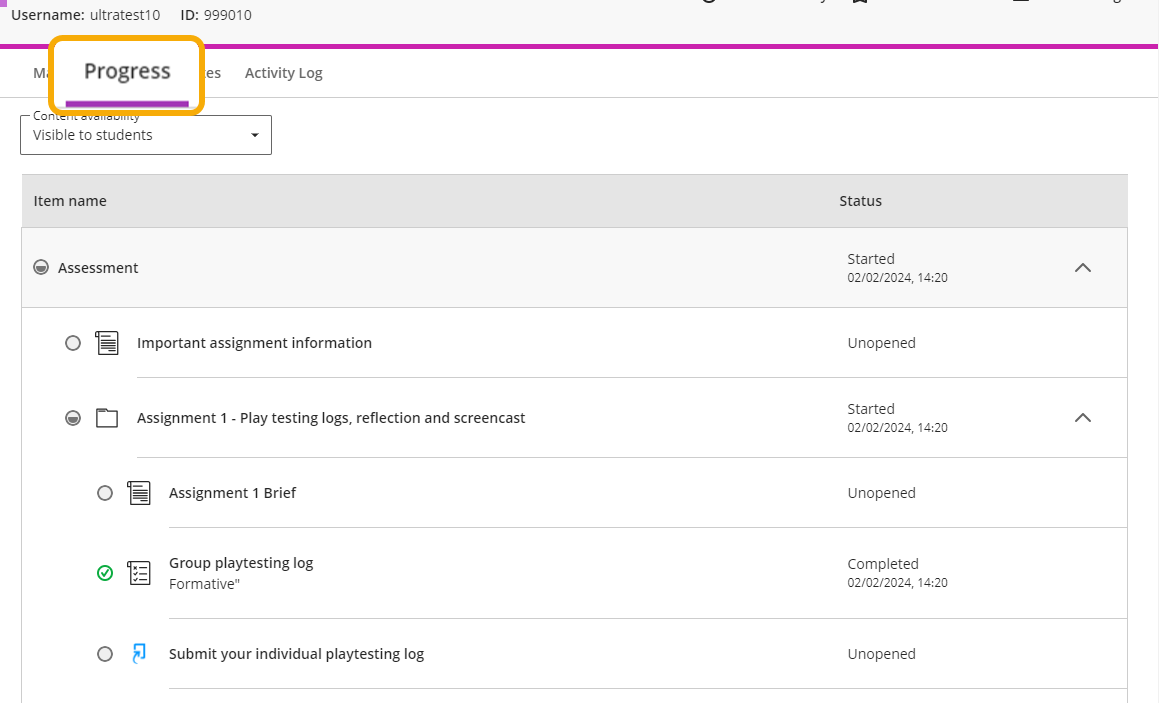Image resolution: width=1159 pixels, height=703 pixels.
Task: Click the half-filled status icon beside Assessment
Action: pos(41,268)
